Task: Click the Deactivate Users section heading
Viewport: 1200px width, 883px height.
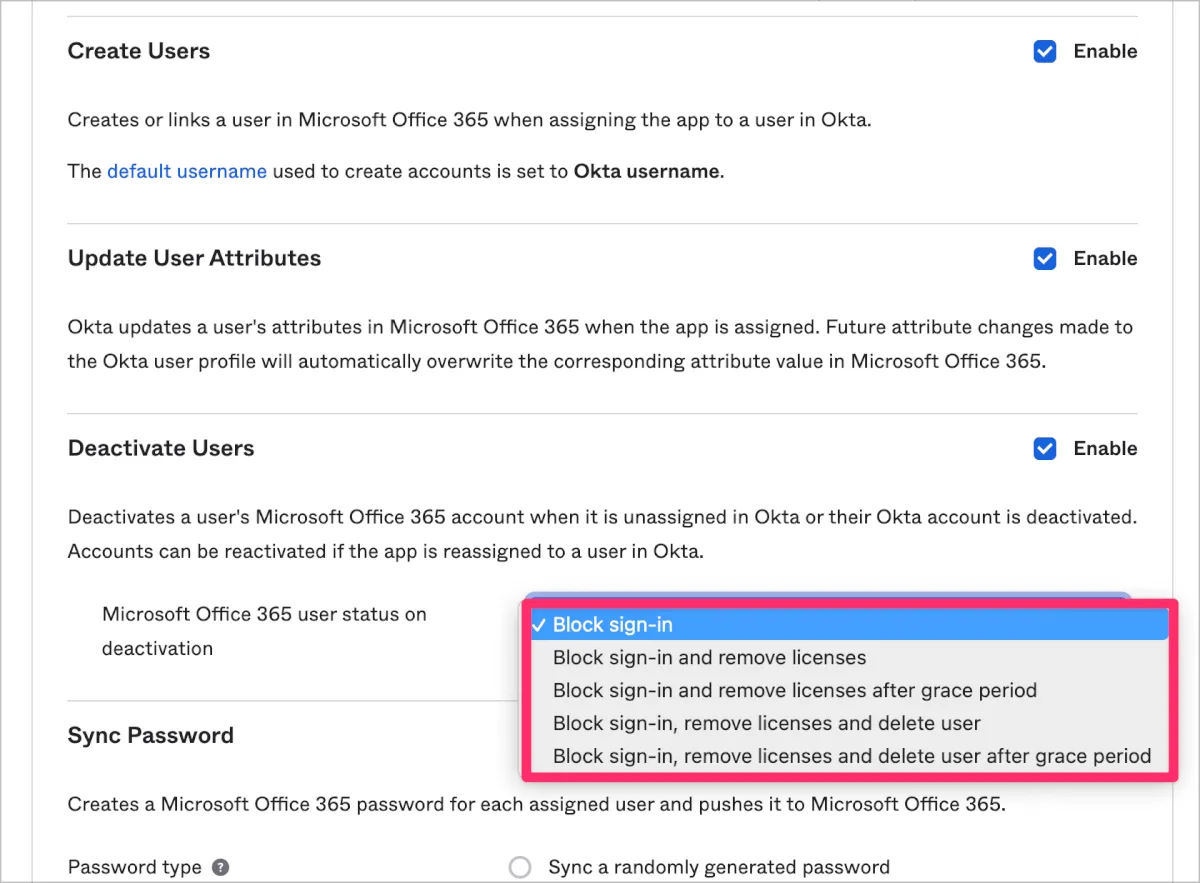Action: [161, 449]
